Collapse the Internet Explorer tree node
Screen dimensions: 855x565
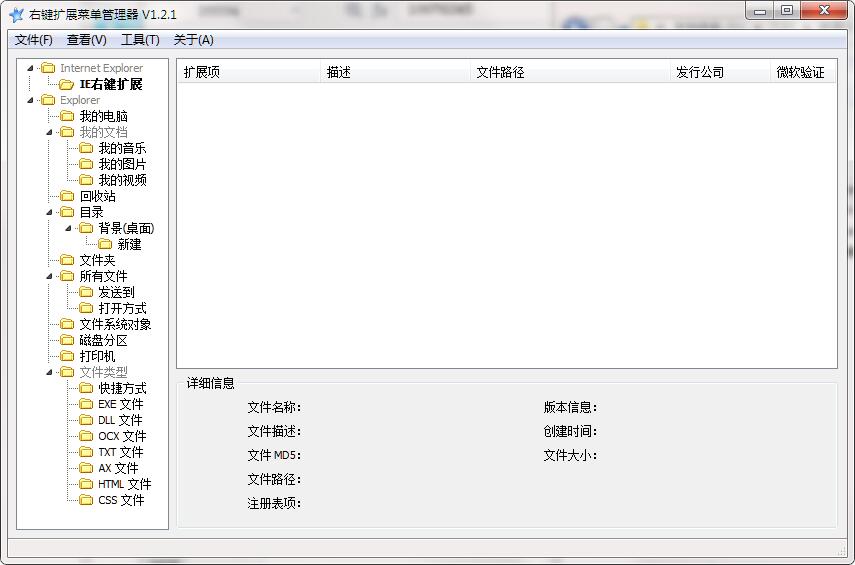pyautogui.click(x=30, y=68)
